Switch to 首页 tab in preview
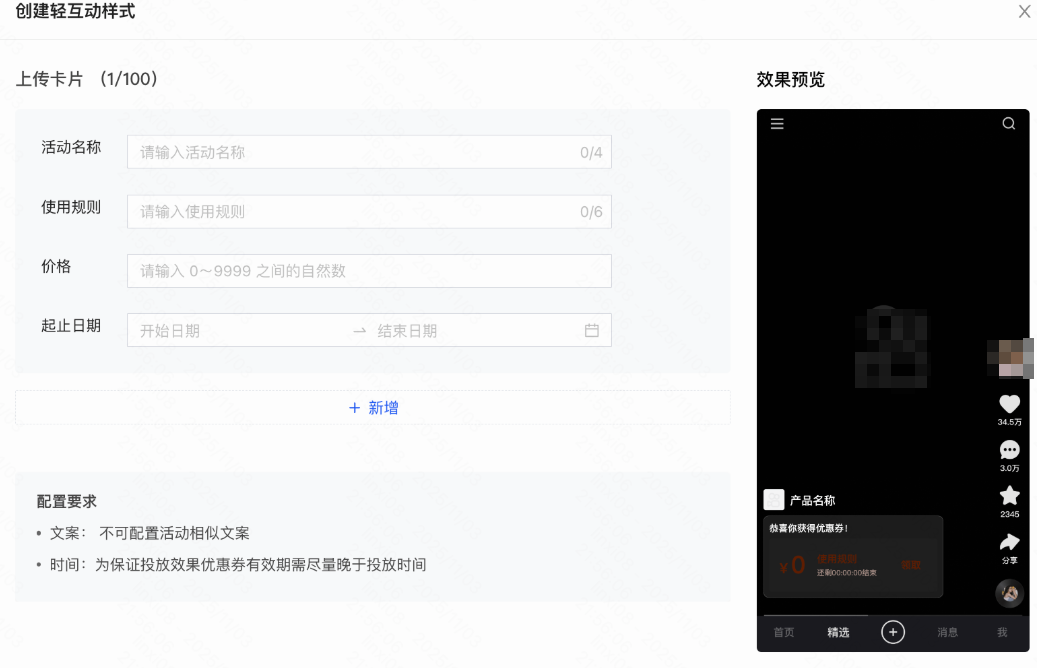The image size is (1037, 668). pyautogui.click(x=784, y=632)
